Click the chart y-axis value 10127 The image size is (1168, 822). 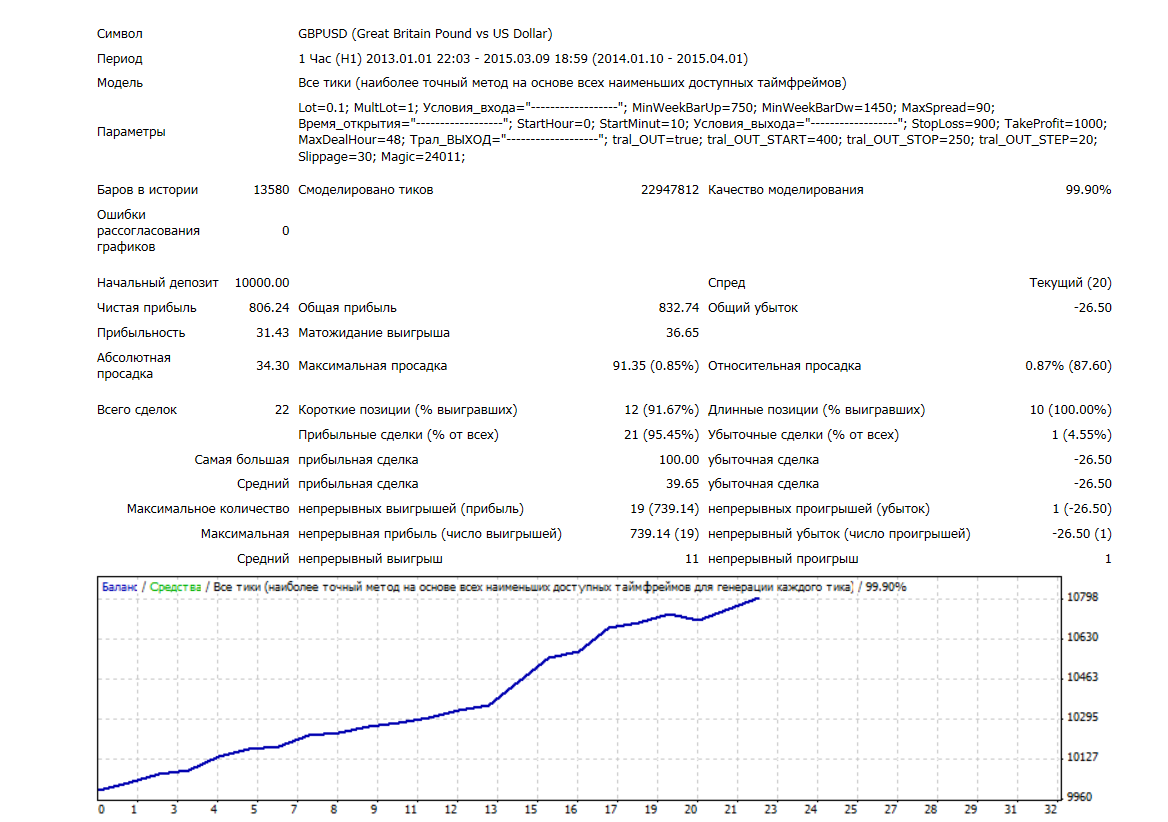(1082, 757)
